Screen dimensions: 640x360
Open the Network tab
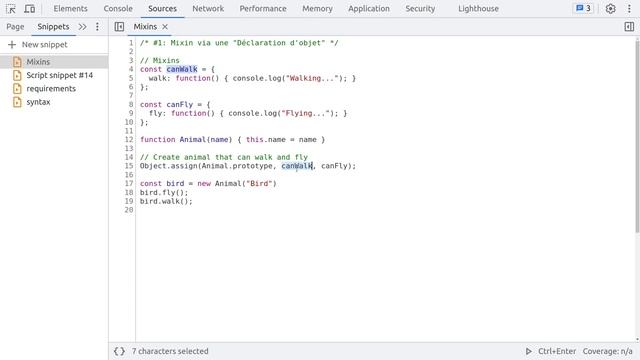[208, 9]
